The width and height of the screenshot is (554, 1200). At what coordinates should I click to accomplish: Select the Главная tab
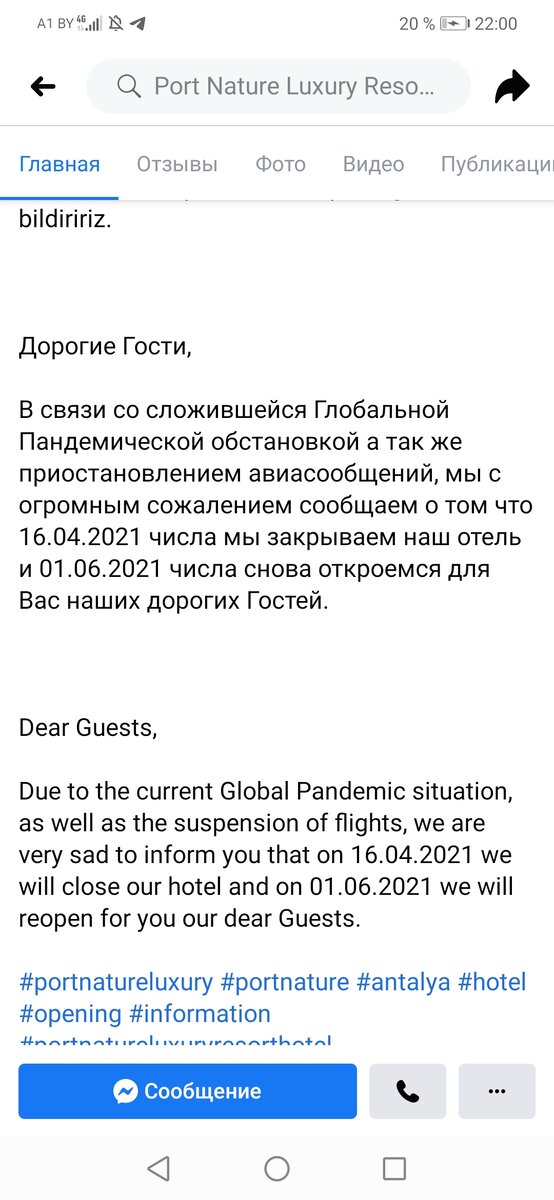click(60, 165)
